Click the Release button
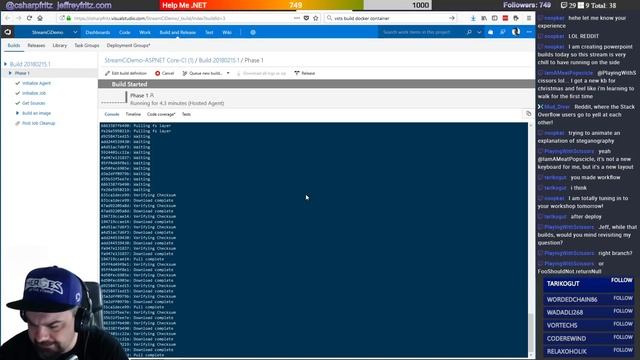The width and height of the screenshot is (640, 360). pyautogui.click(x=304, y=73)
